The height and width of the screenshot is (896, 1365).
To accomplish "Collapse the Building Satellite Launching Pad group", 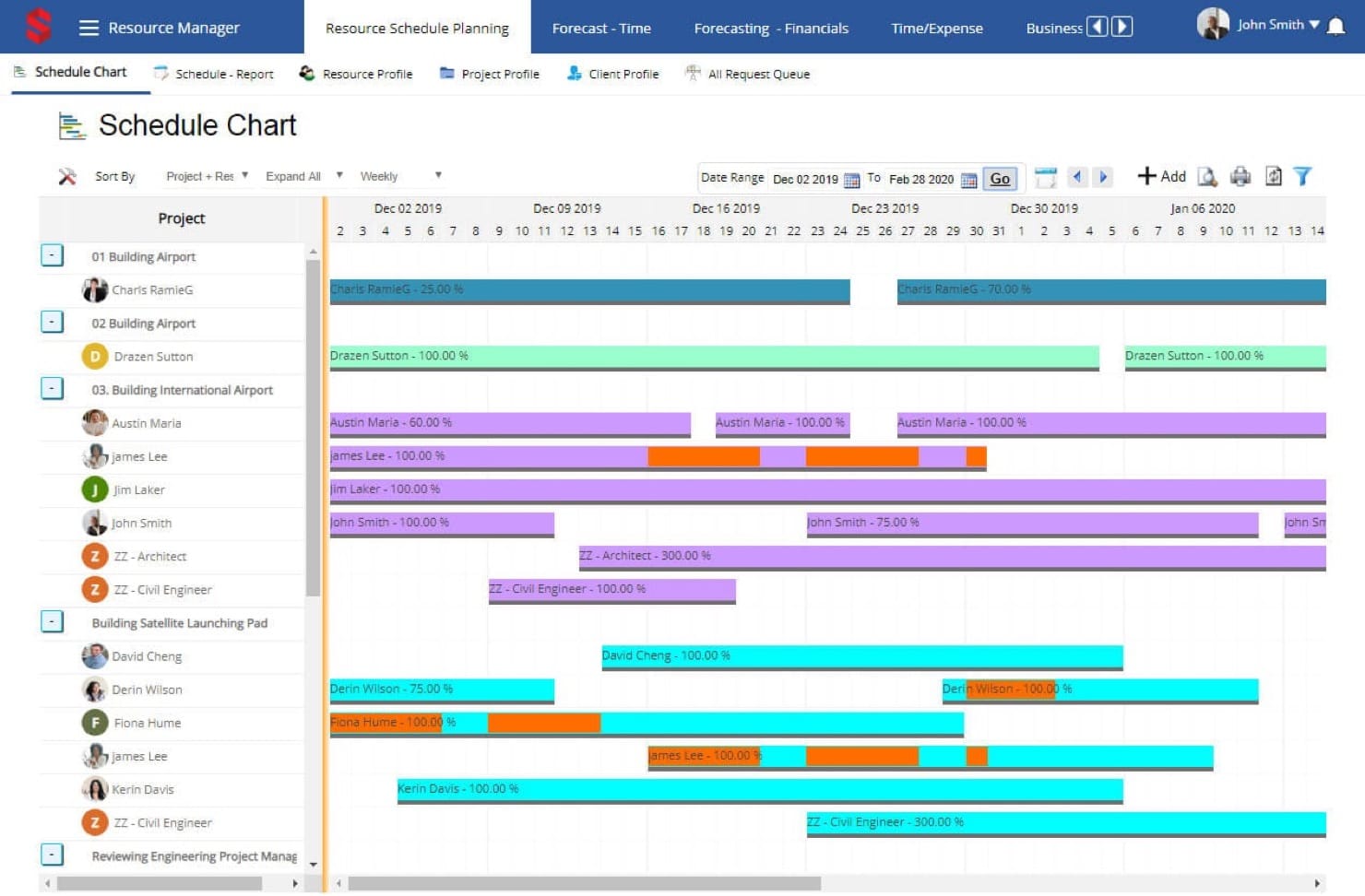I will click(53, 622).
